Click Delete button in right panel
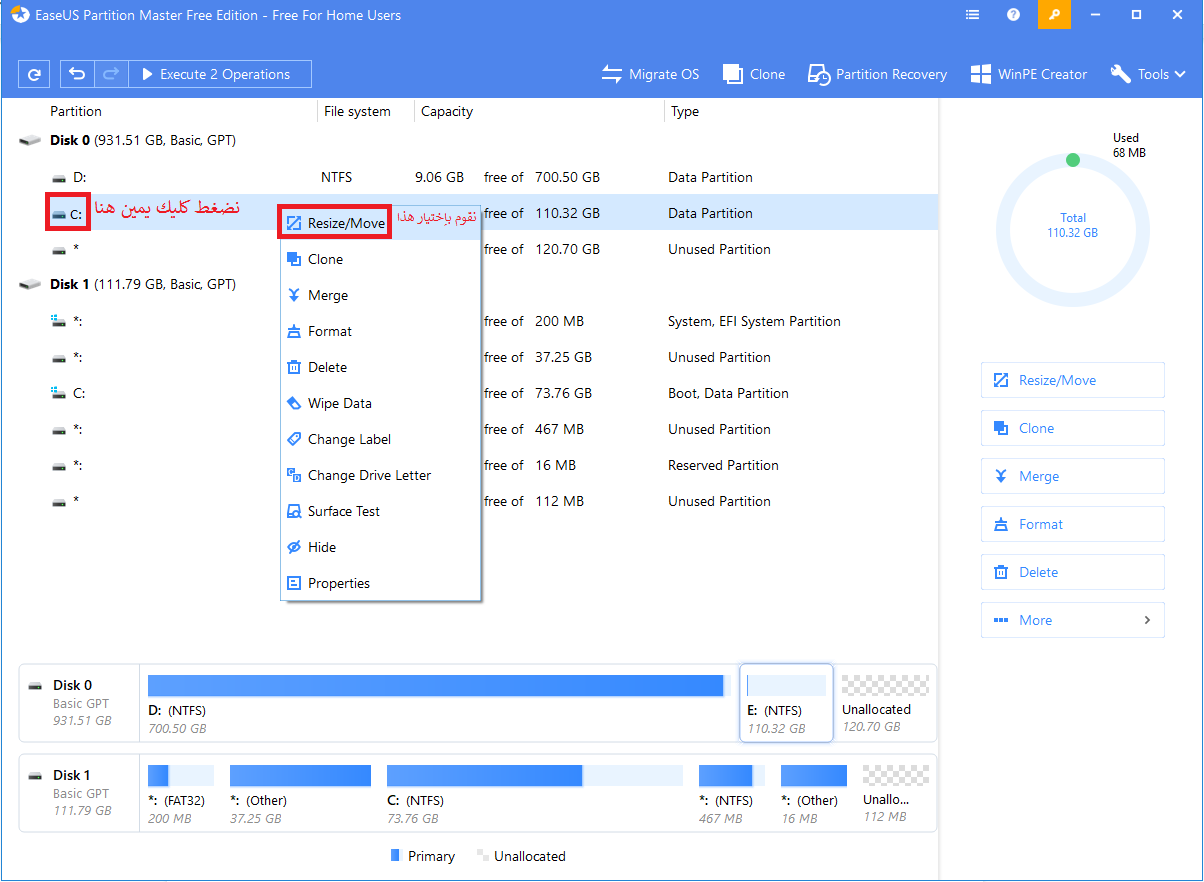Viewport: 1204px width, 882px height. click(x=1073, y=572)
